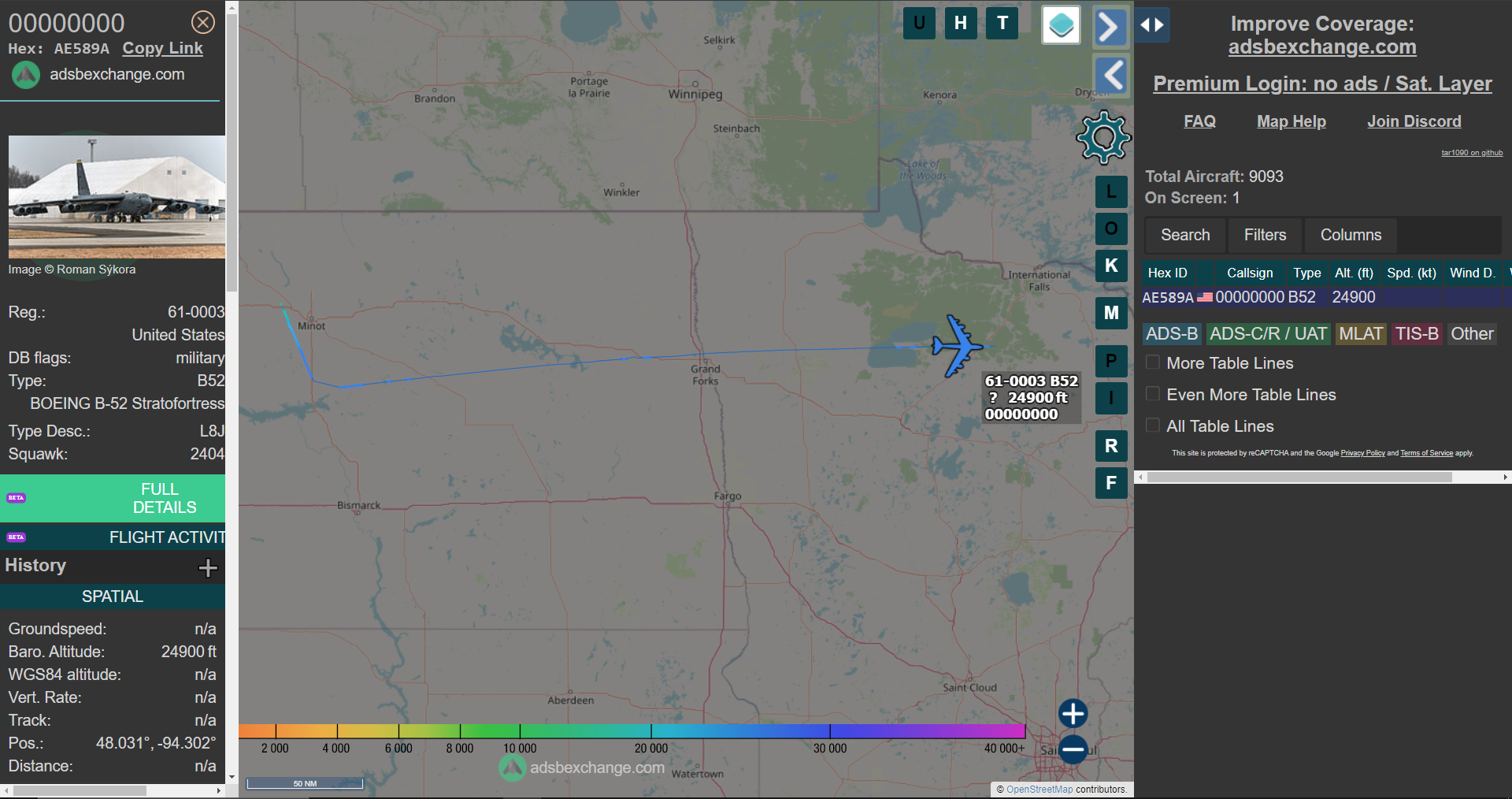This screenshot has height=799, width=1512.
Task: Click the info panel horizontal scrollbar
Action: pos(79,790)
